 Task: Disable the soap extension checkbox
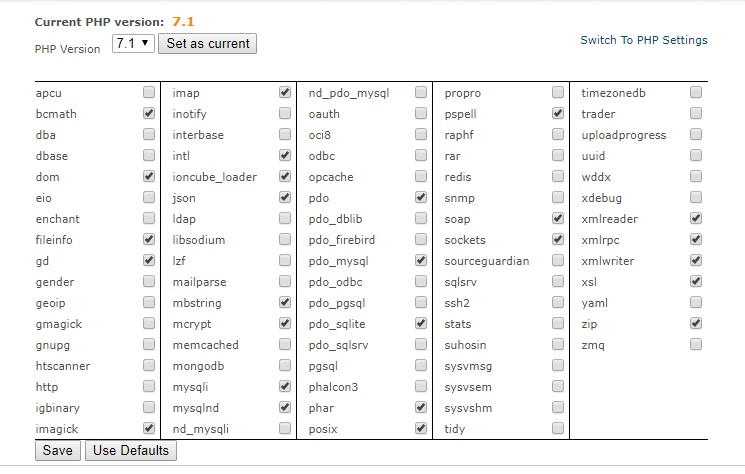558,219
